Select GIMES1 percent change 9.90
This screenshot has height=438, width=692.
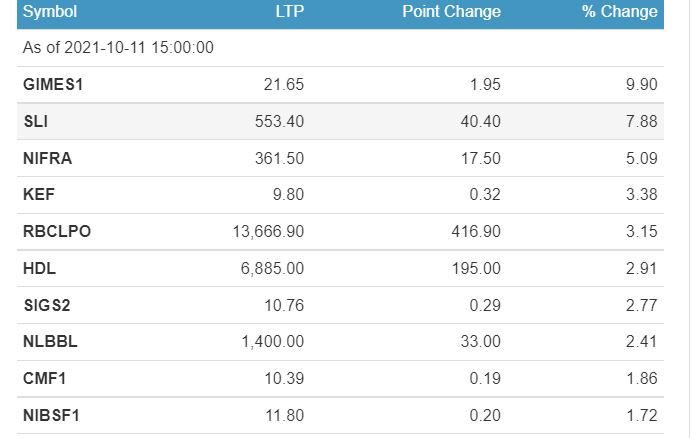click(642, 84)
